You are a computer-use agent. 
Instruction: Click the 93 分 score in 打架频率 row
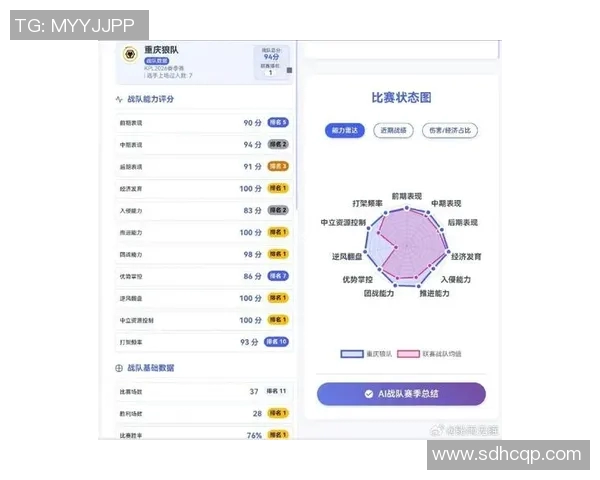(x=249, y=342)
